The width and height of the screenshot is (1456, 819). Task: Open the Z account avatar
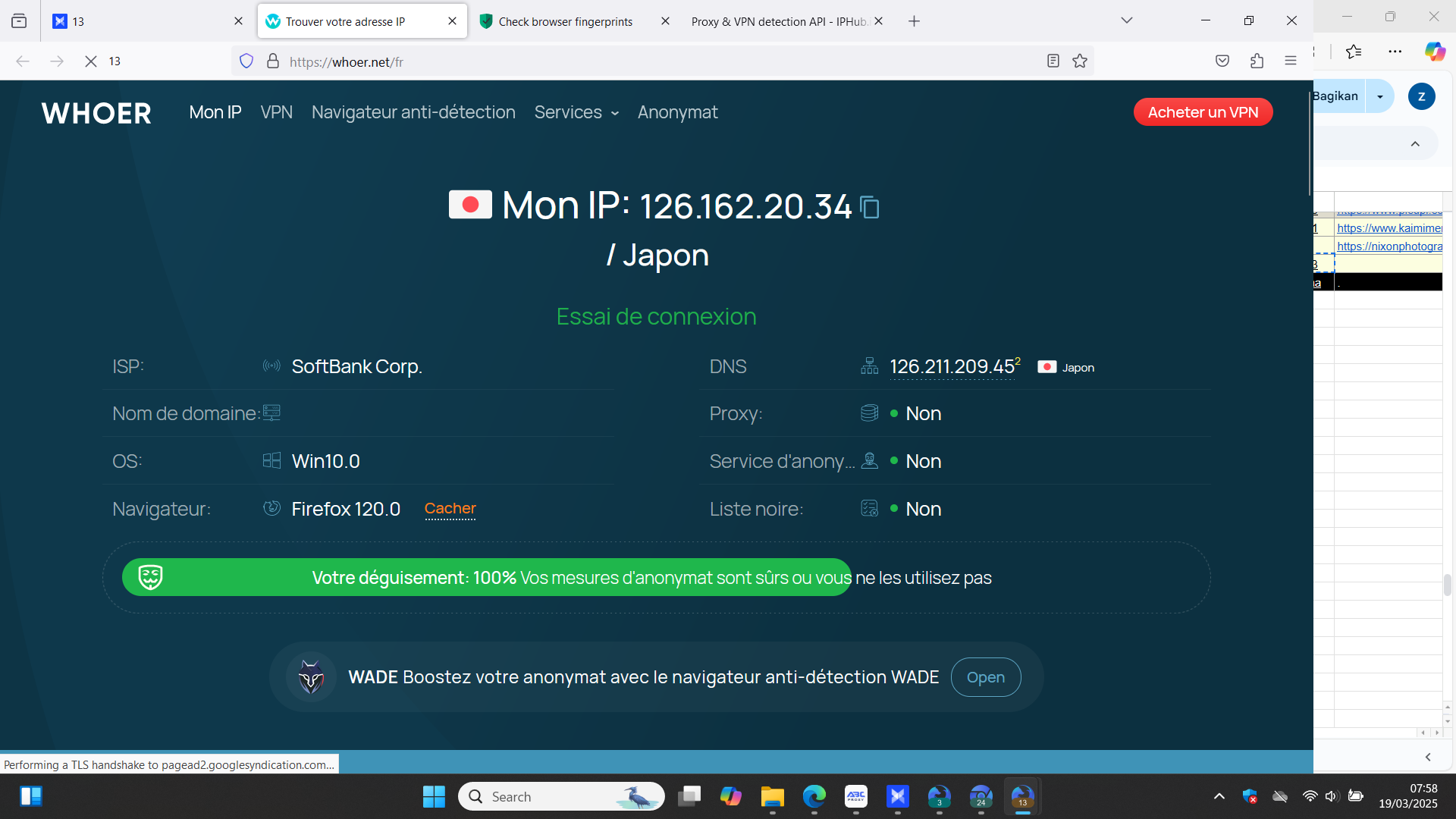(x=1421, y=96)
